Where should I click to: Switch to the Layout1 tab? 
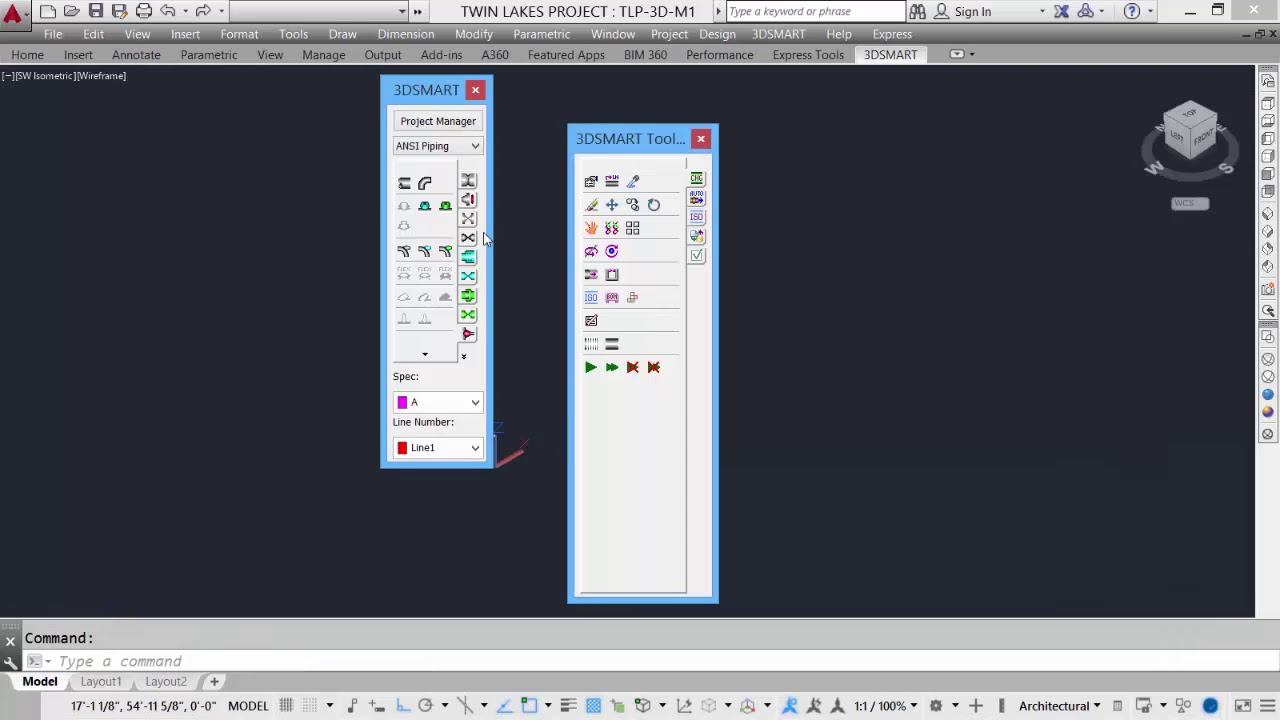(x=101, y=682)
